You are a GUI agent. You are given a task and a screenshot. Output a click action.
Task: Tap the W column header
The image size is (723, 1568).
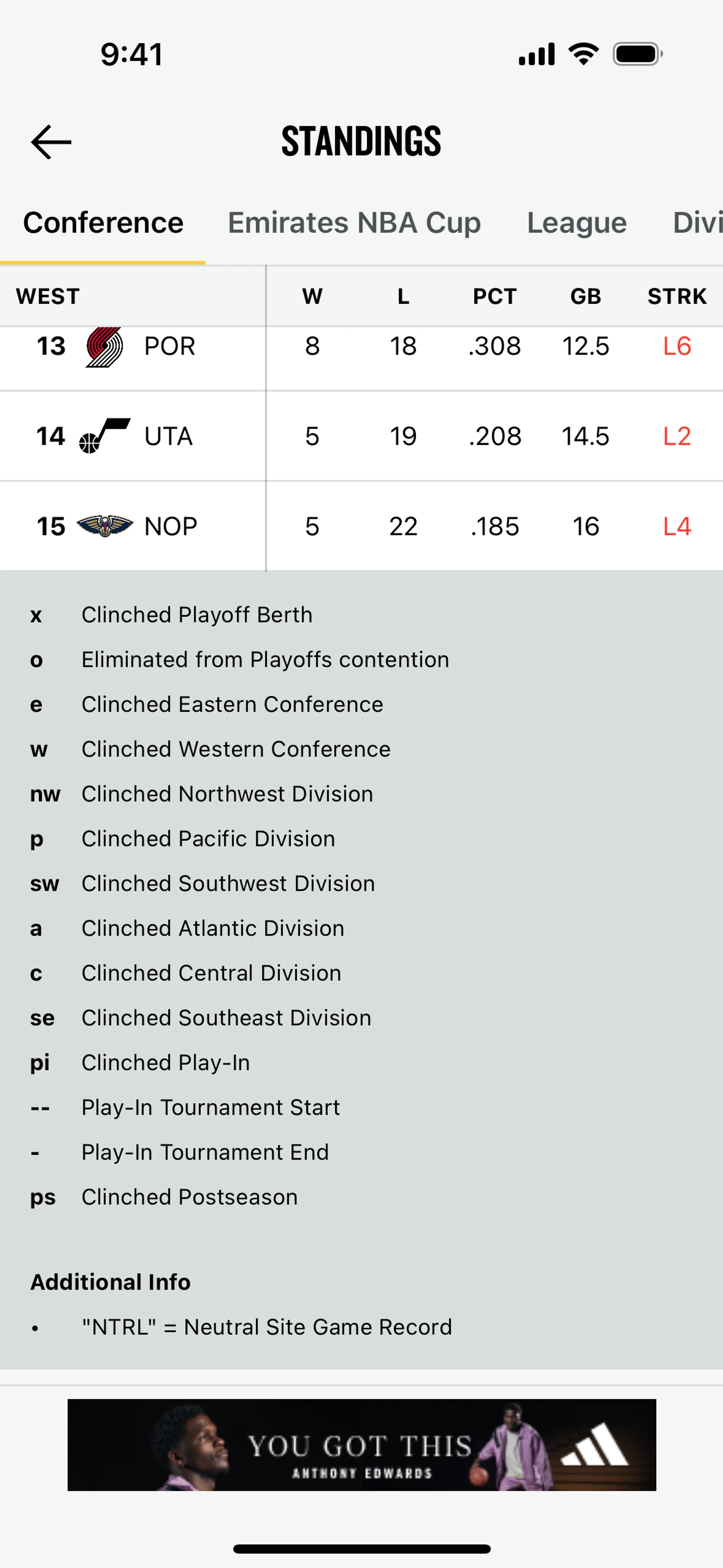pyautogui.click(x=312, y=296)
